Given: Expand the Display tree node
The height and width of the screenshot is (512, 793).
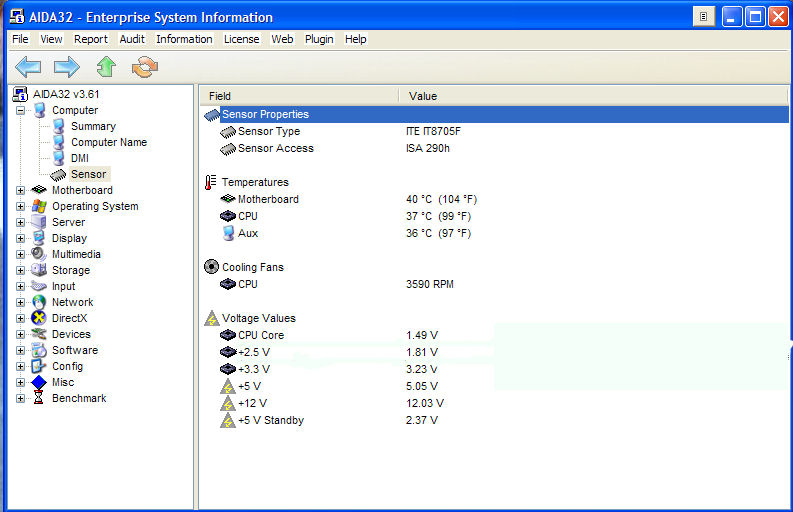Looking at the screenshot, I should click(x=20, y=238).
